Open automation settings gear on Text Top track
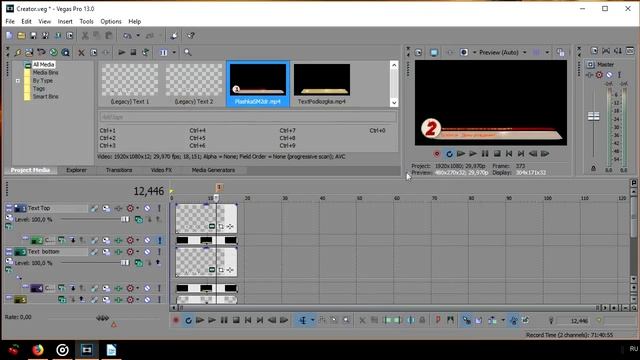Image resolution: width=640 pixels, height=360 pixels. [x=130, y=209]
